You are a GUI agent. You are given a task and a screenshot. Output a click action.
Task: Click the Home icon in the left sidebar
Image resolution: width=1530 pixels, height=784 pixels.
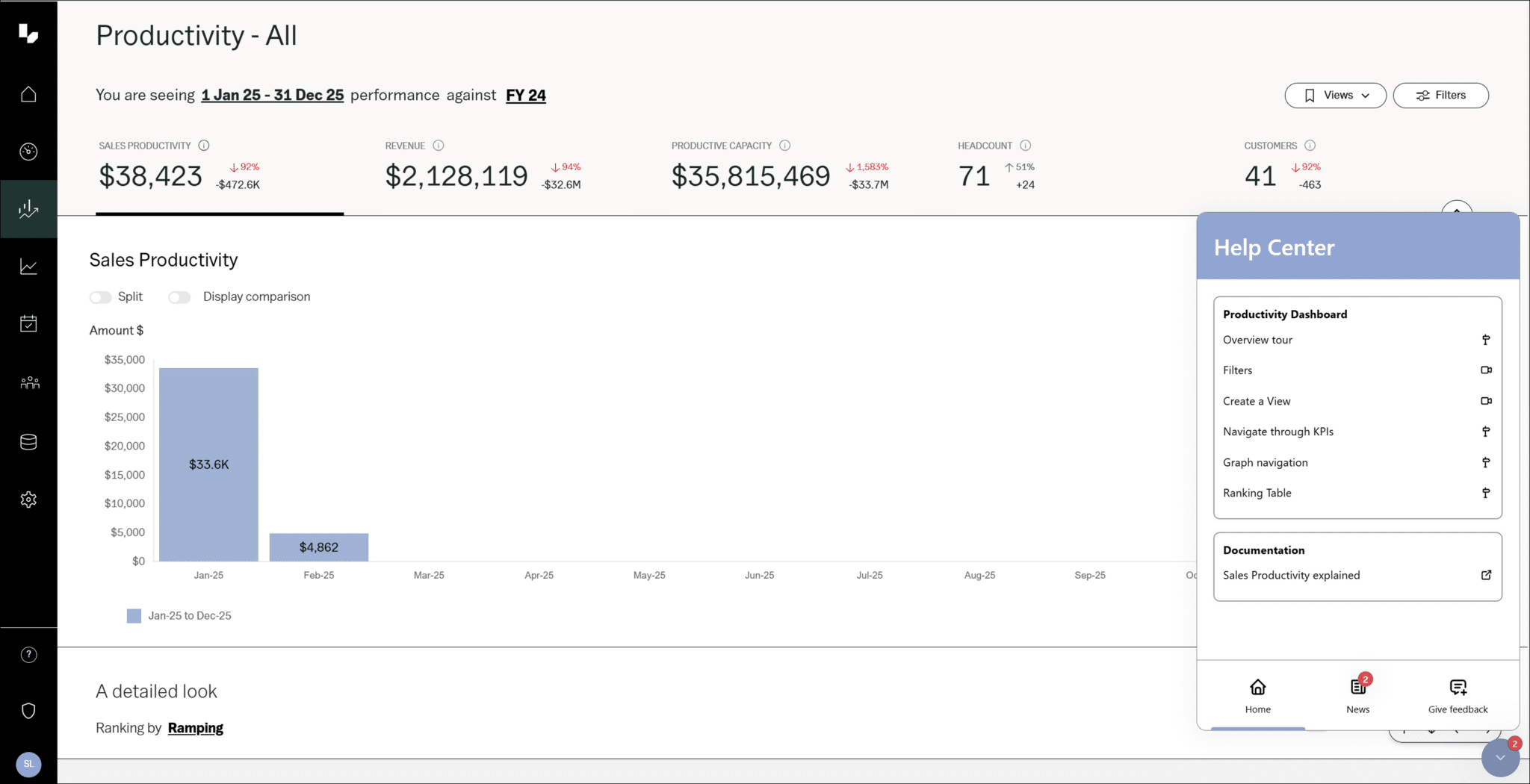pos(28,94)
